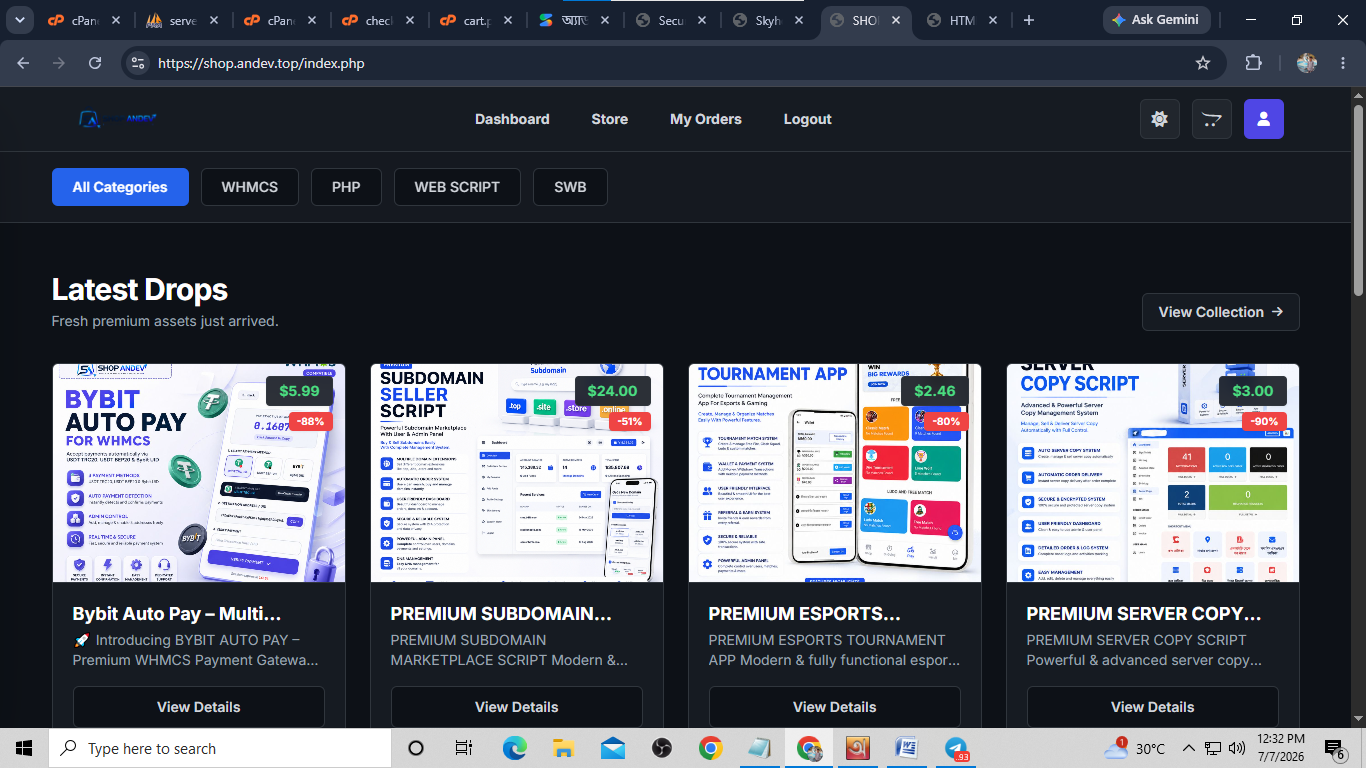Close the HTM tab
Viewport: 1366px width, 768px height.
click(993, 20)
